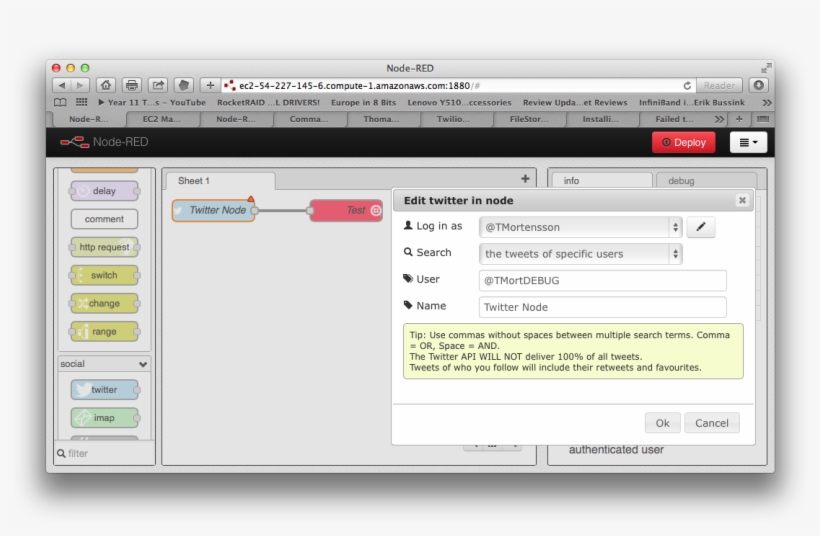Screen dimensions: 820x536
Task: Click the palette filter input field
Action: coord(105,453)
